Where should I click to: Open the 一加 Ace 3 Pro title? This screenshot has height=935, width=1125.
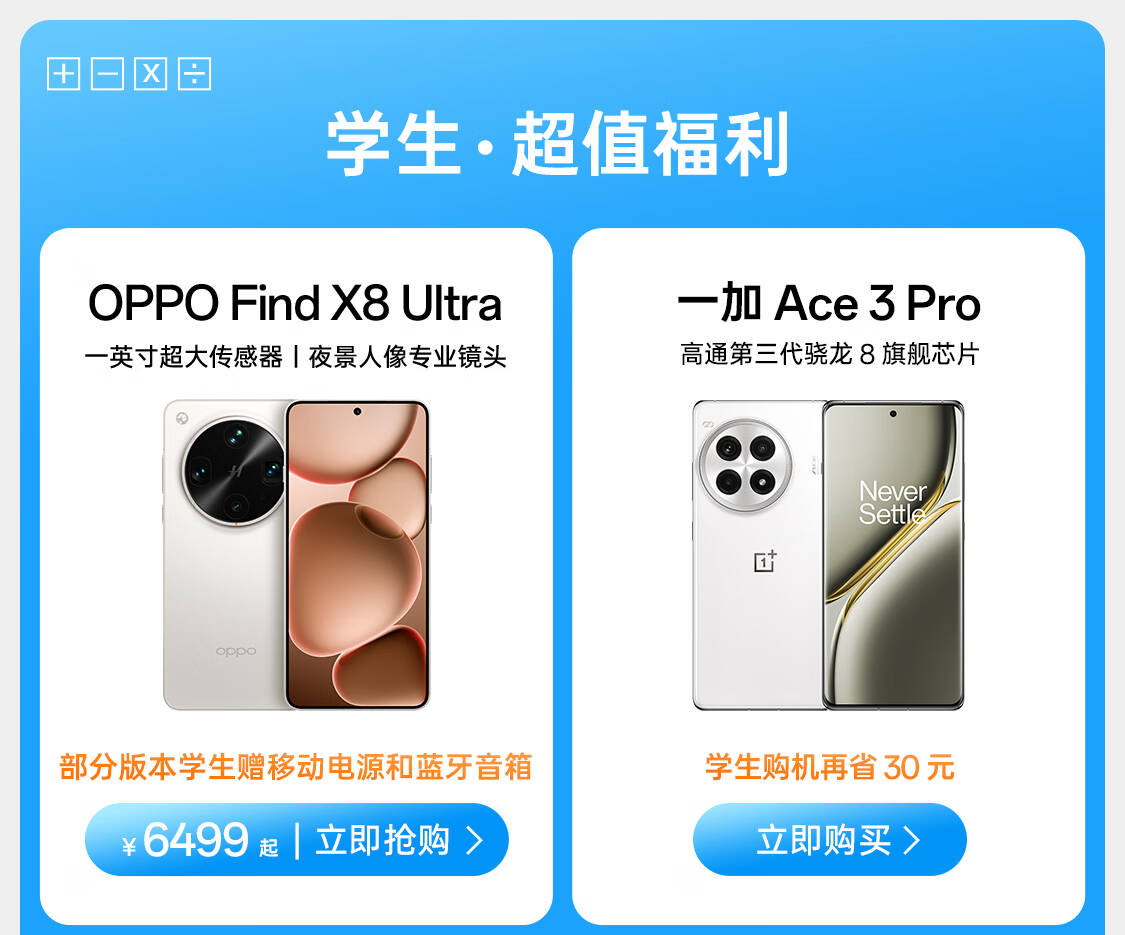(829, 303)
